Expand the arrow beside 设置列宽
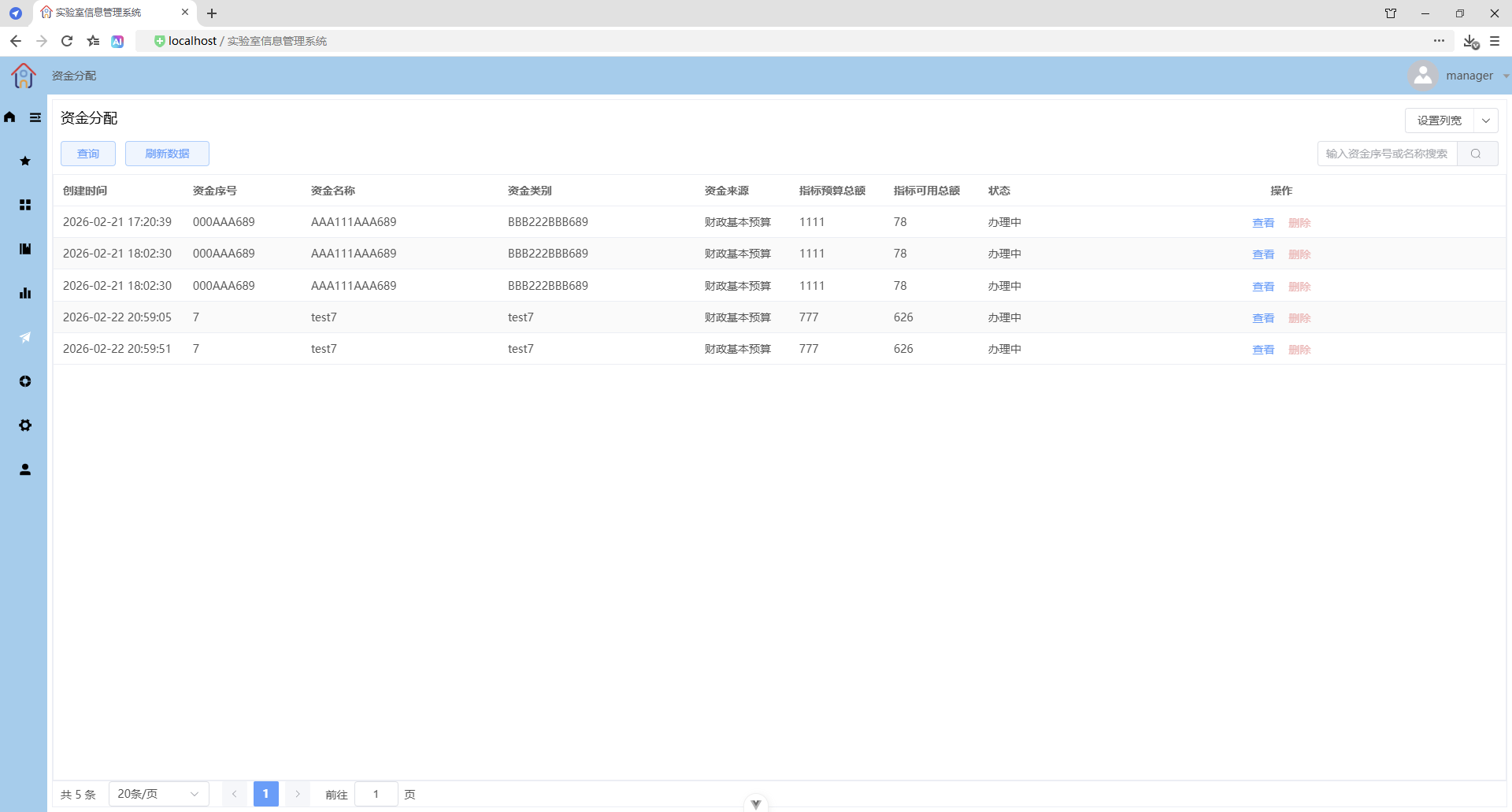The height and width of the screenshot is (812, 1512). (1486, 121)
